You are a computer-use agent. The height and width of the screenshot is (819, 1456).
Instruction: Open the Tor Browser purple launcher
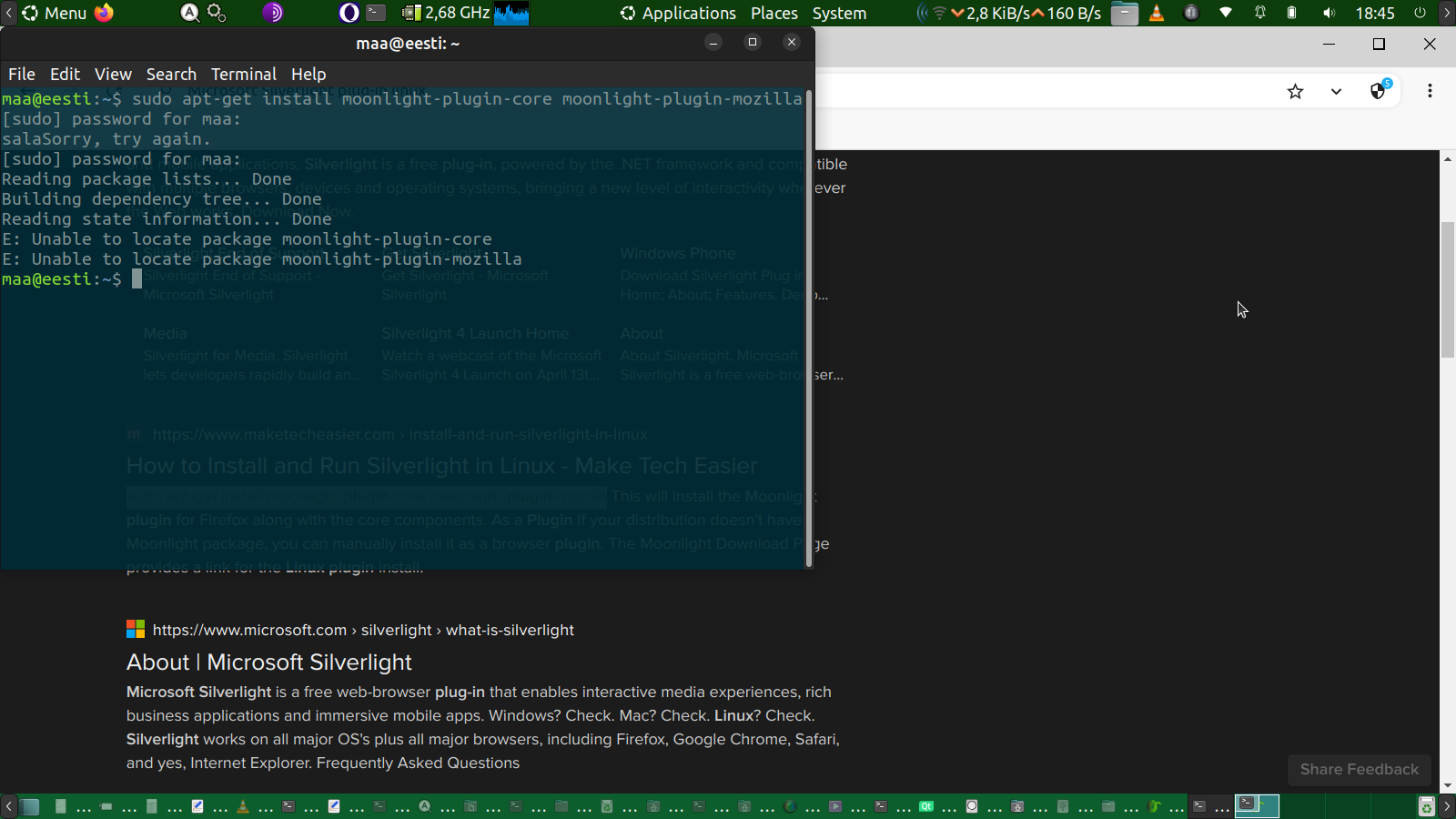pyautogui.click(x=273, y=13)
